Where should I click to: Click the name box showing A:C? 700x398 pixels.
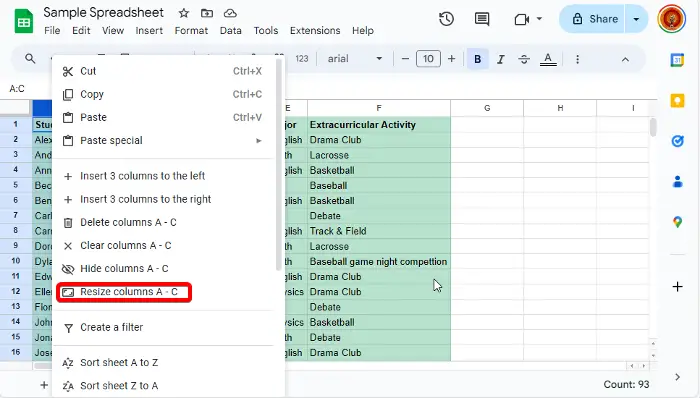[x=17, y=88]
